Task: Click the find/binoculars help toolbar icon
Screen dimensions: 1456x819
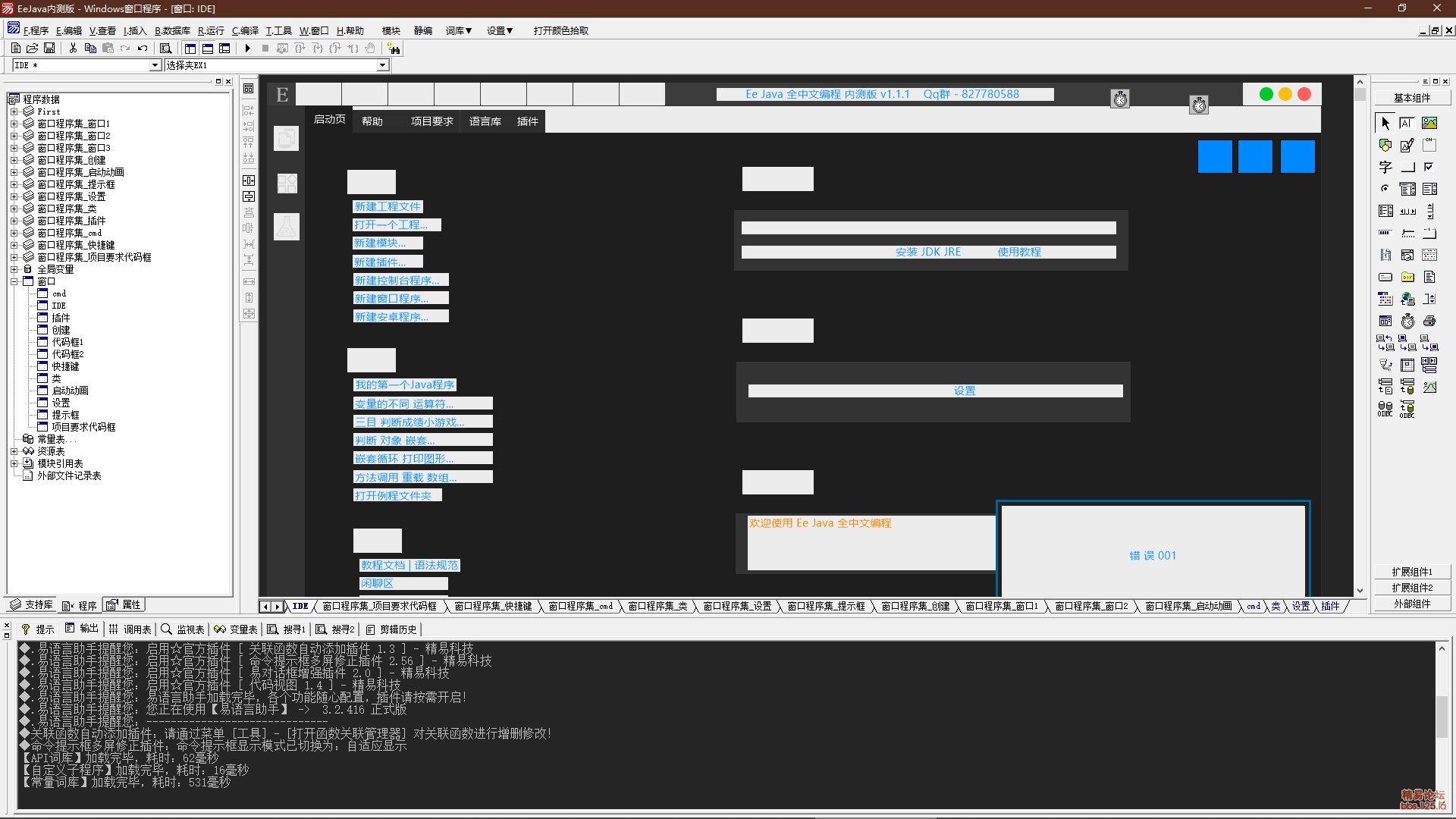Action: (394, 49)
